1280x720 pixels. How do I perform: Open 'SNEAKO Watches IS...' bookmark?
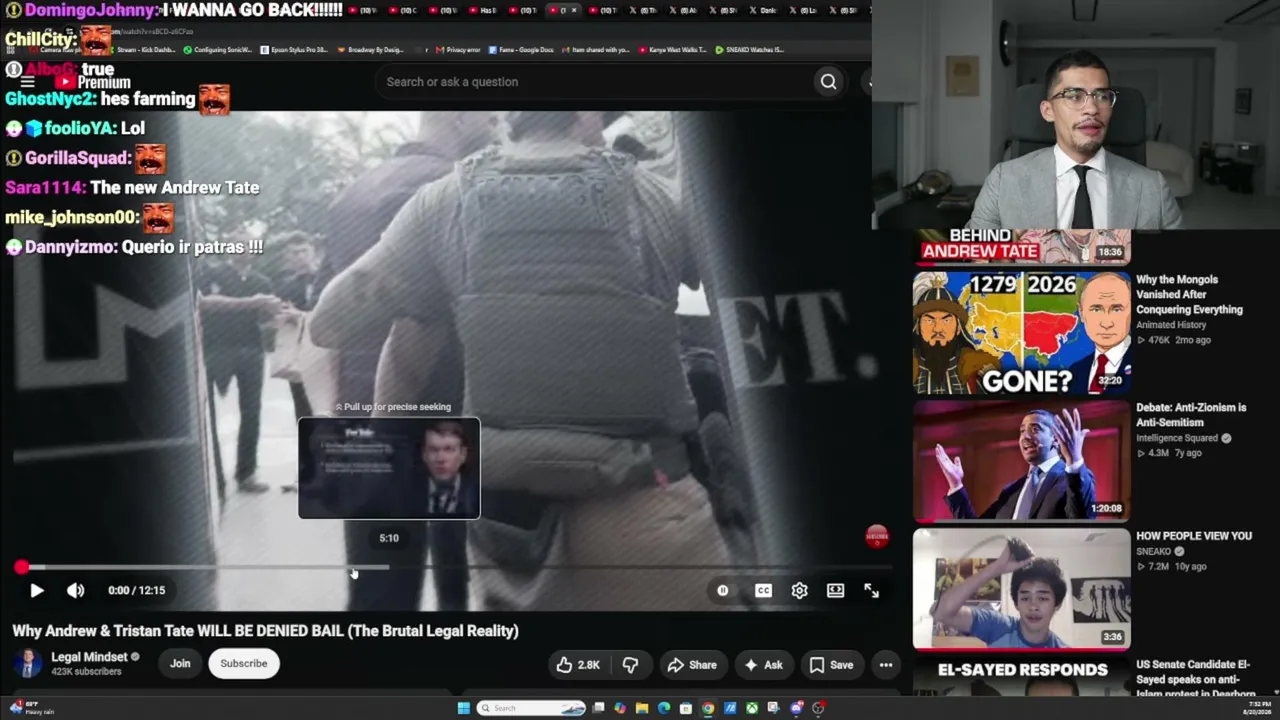(x=749, y=49)
